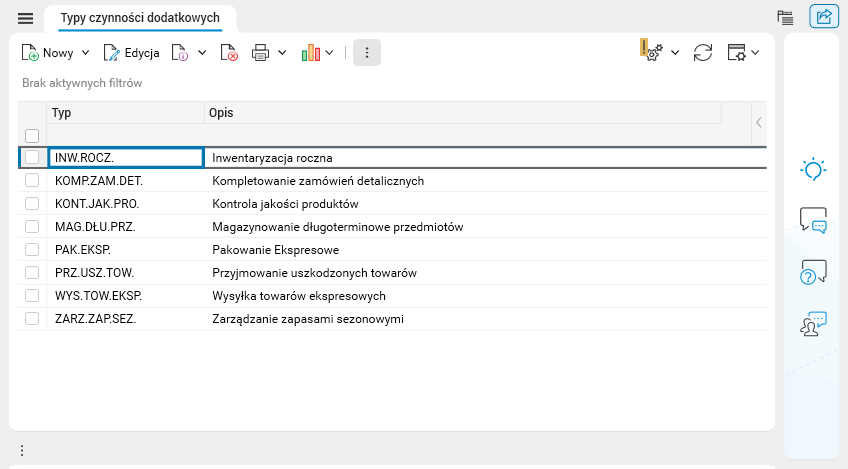Check the PAK.EKSP. row checkbox

(x=32, y=249)
